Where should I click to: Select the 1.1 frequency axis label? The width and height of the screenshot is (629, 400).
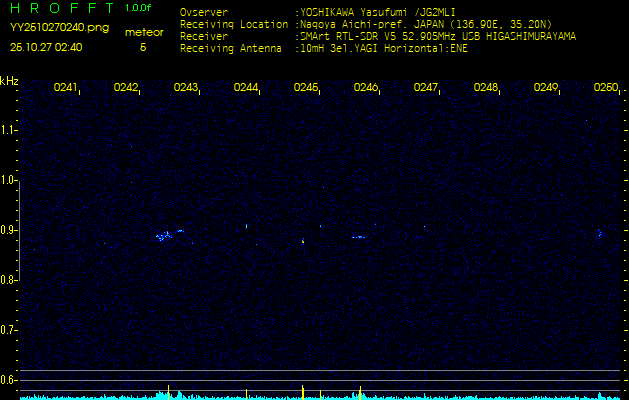click(x=9, y=130)
